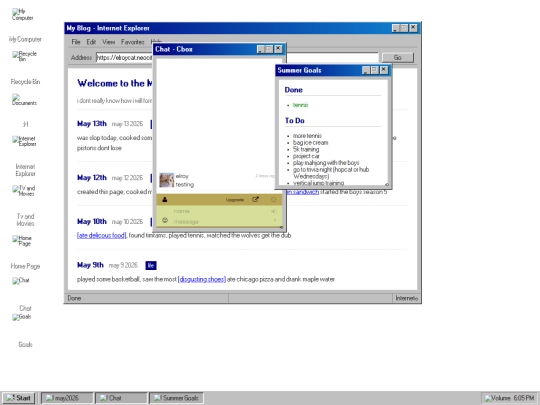Image resolution: width=540 pixels, height=405 pixels.
Task: Close the Summer Goals window
Action: tap(384, 70)
